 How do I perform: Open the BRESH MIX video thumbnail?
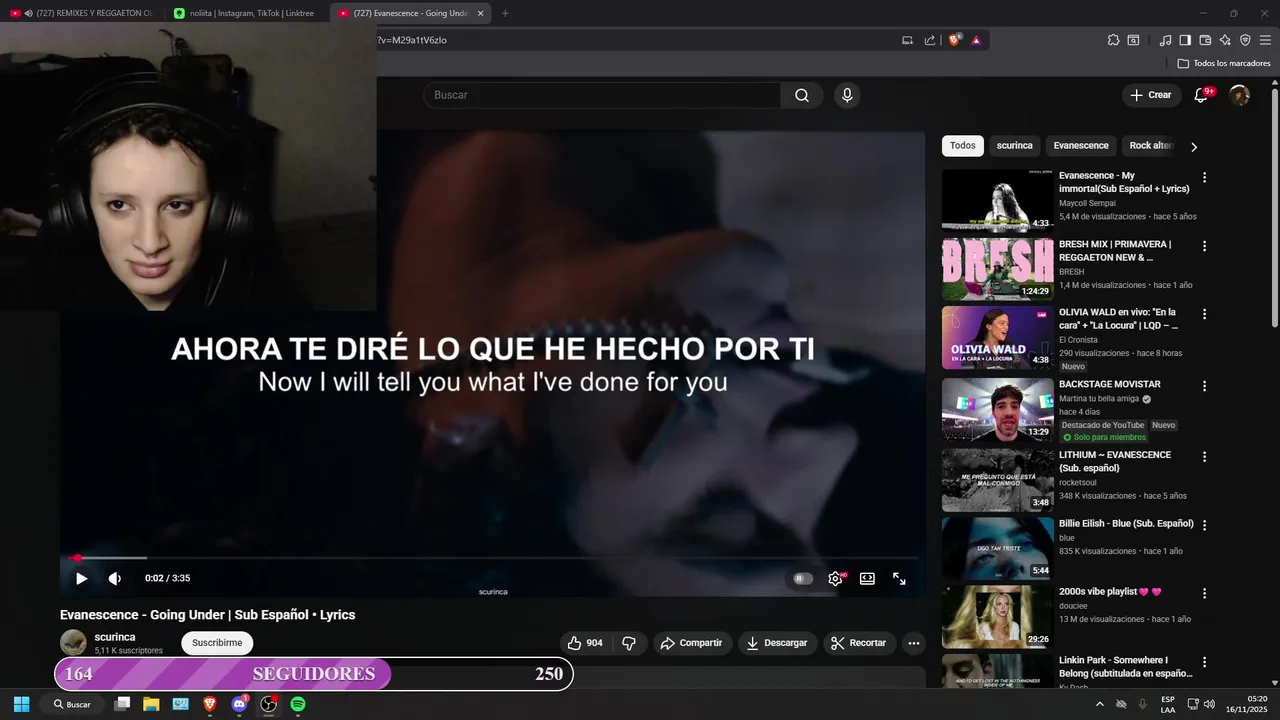(x=997, y=269)
